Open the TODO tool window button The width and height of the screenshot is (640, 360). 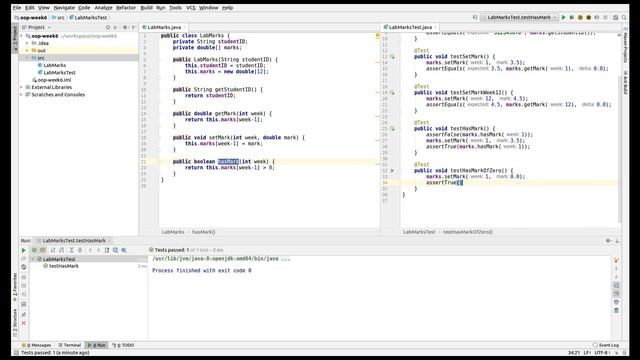(123, 345)
